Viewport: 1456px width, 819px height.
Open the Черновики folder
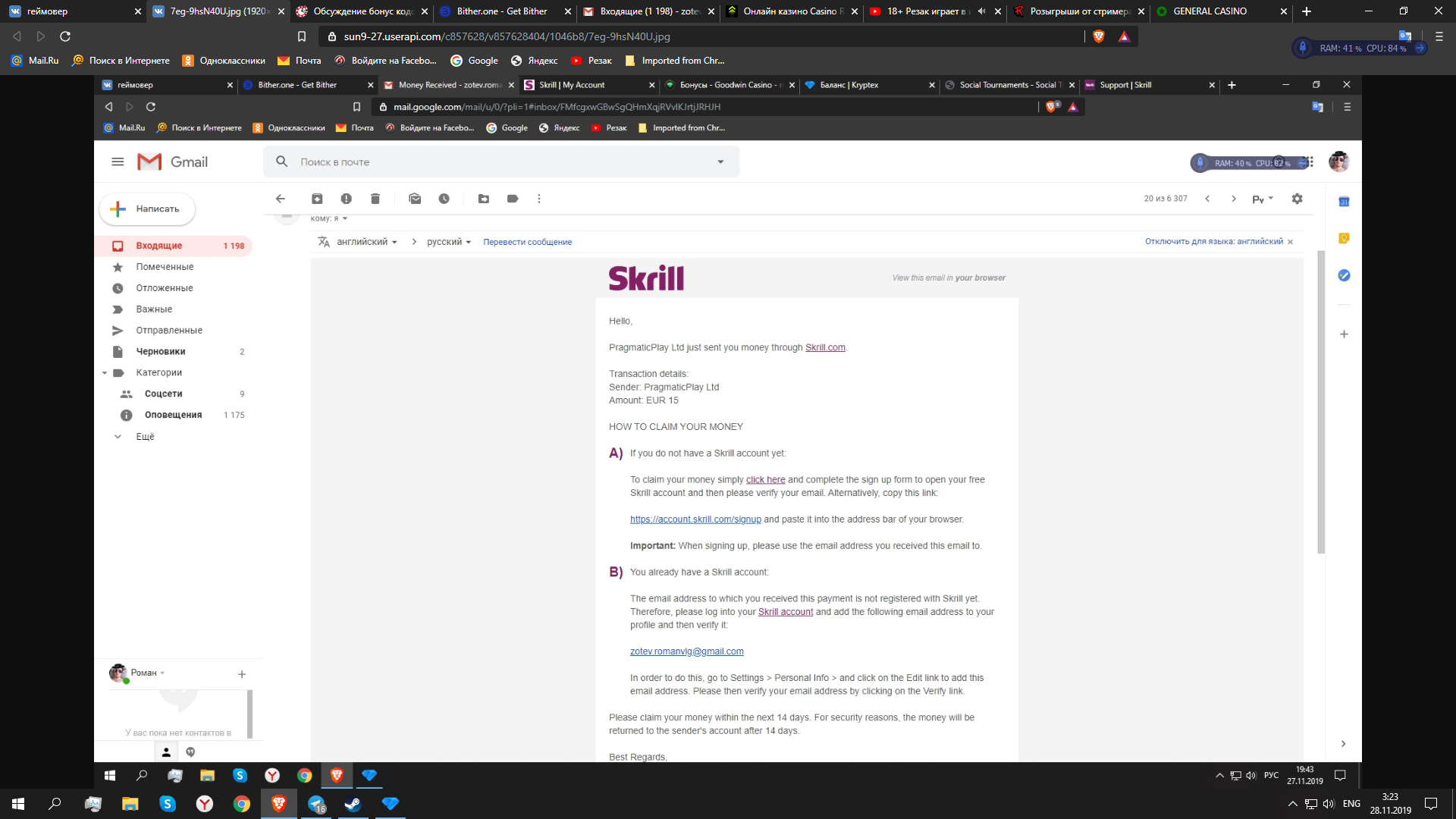tap(161, 351)
